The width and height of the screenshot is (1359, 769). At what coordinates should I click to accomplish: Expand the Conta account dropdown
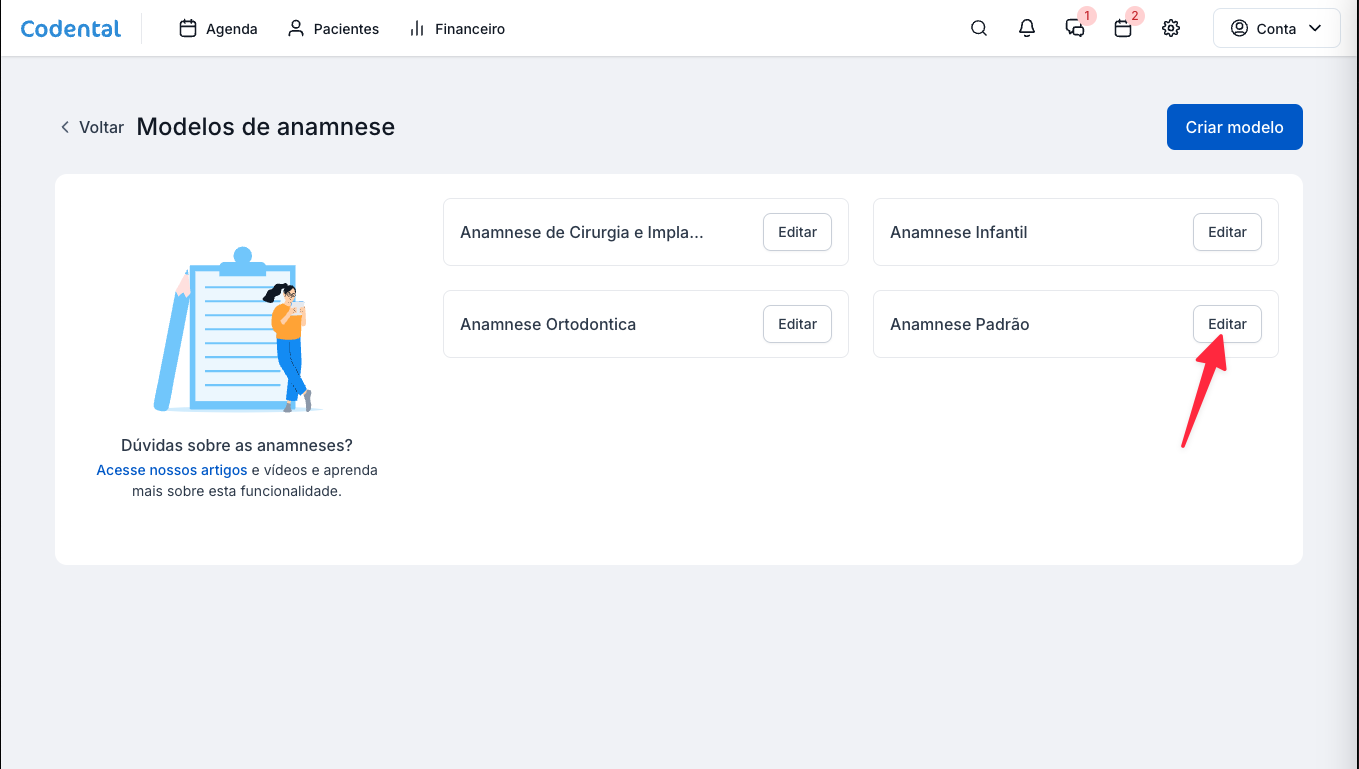pyautogui.click(x=1276, y=29)
